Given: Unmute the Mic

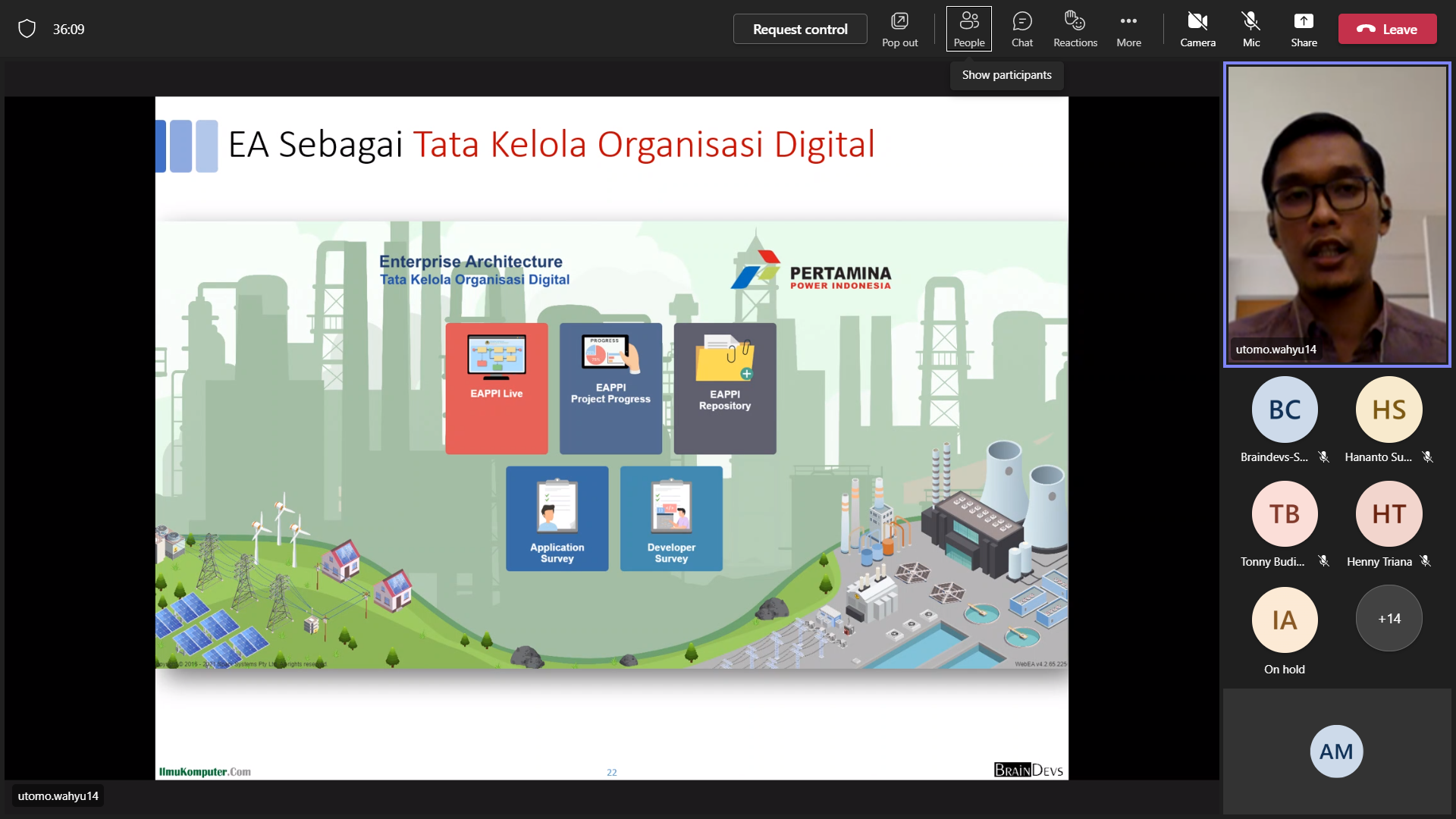Looking at the screenshot, I should [x=1250, y=29].
